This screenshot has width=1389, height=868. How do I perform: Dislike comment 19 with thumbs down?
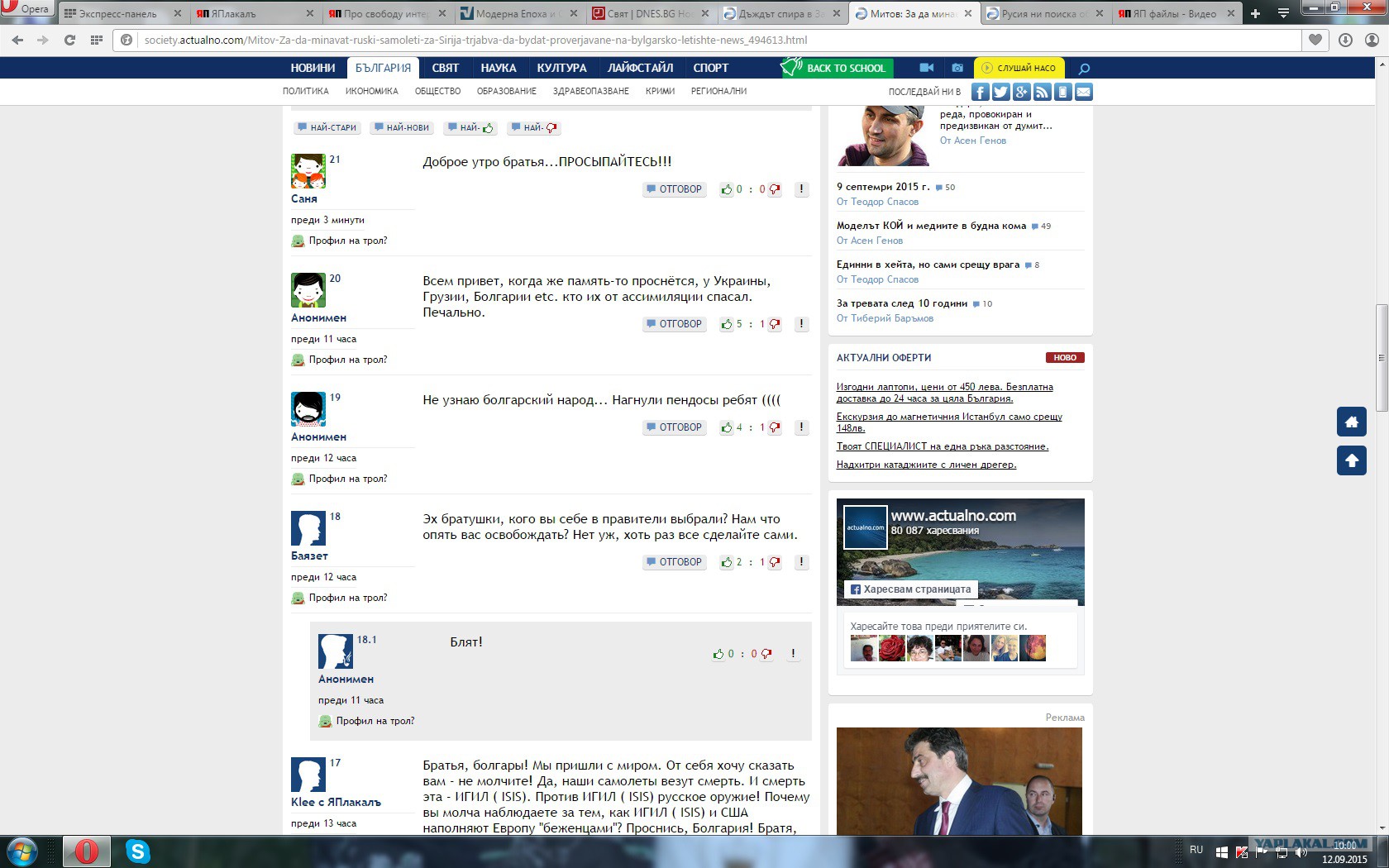pos(775,428)
